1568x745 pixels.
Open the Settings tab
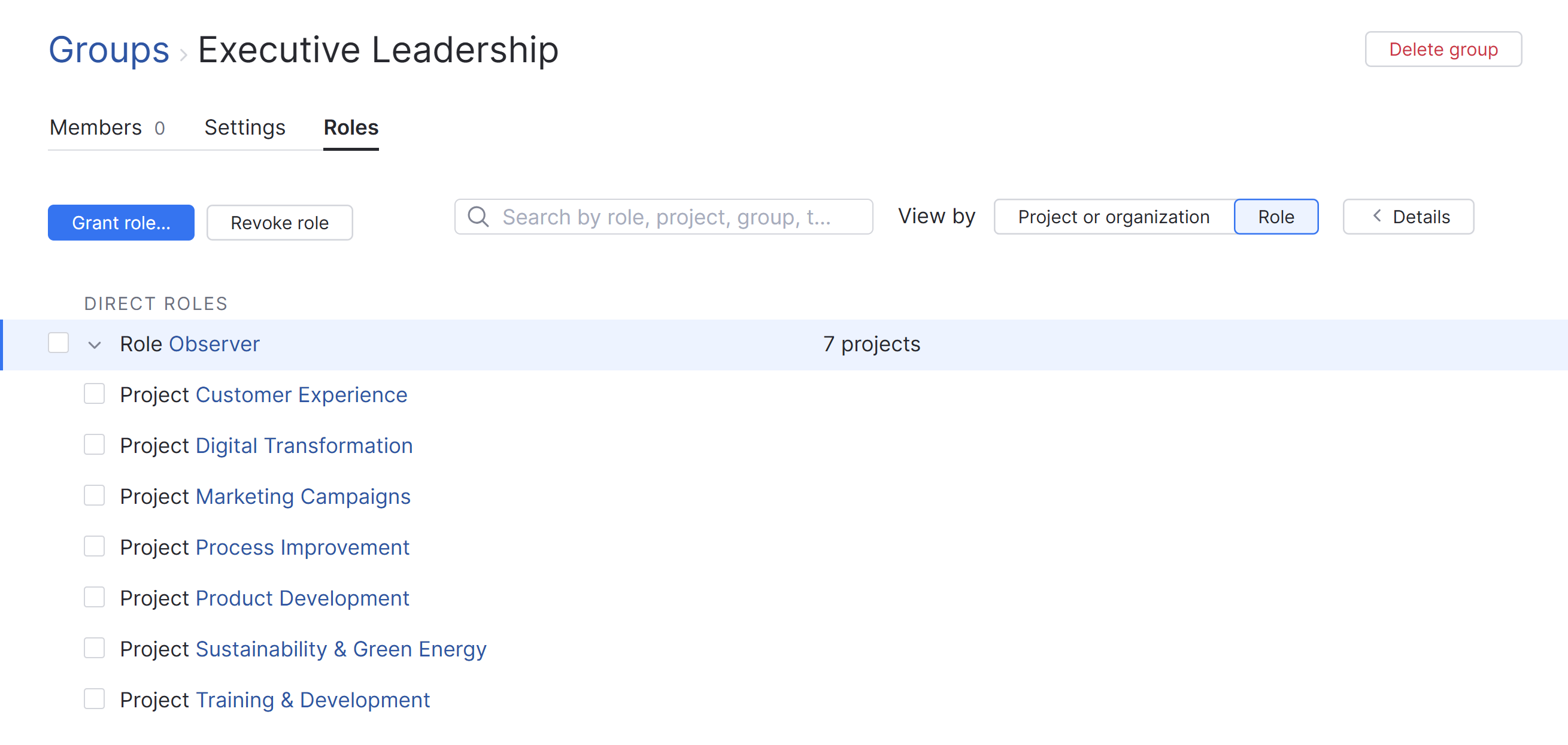(x=245, y=127)
